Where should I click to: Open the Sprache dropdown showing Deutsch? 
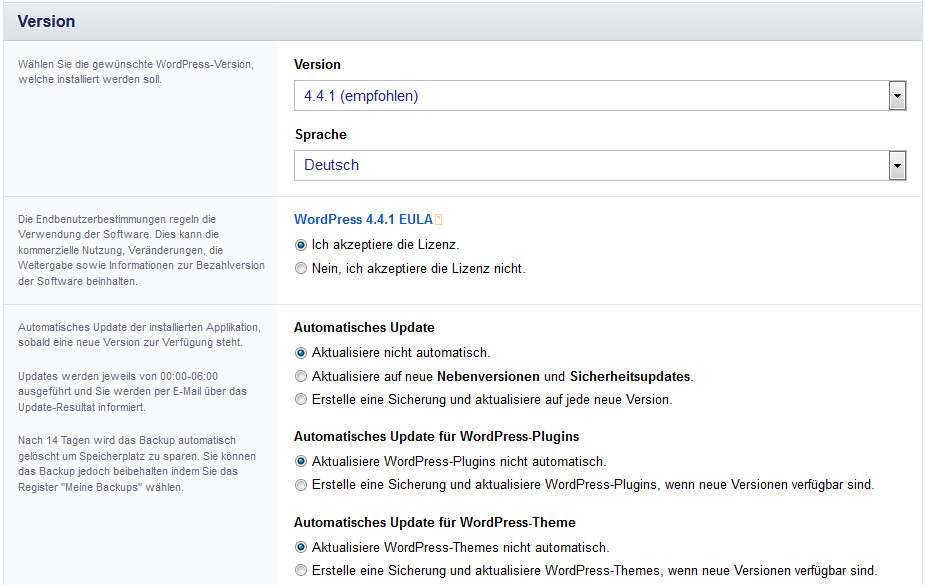pyautogui.click(x=600, y=165)
